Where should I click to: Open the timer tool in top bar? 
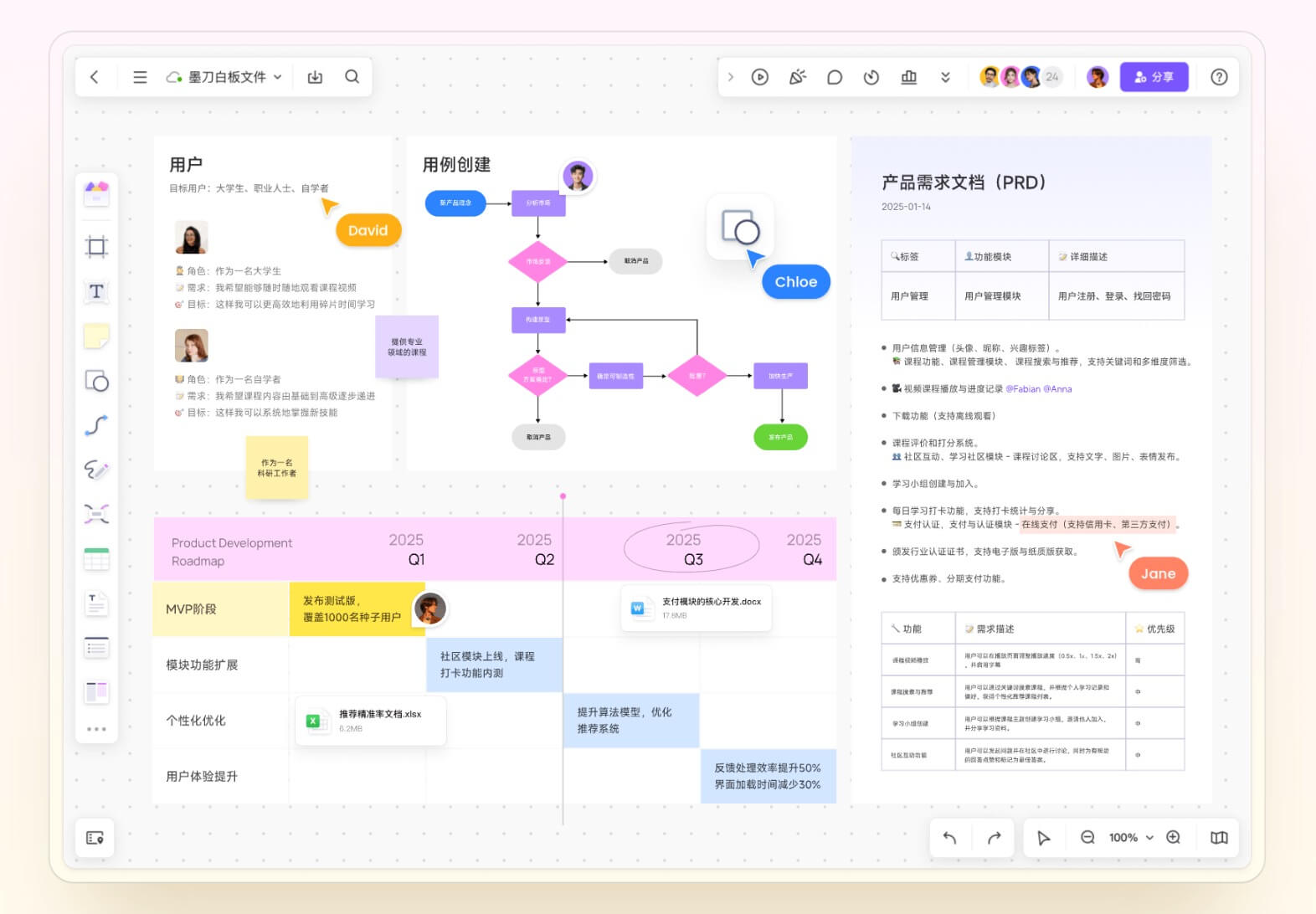[x=871, y=77]
